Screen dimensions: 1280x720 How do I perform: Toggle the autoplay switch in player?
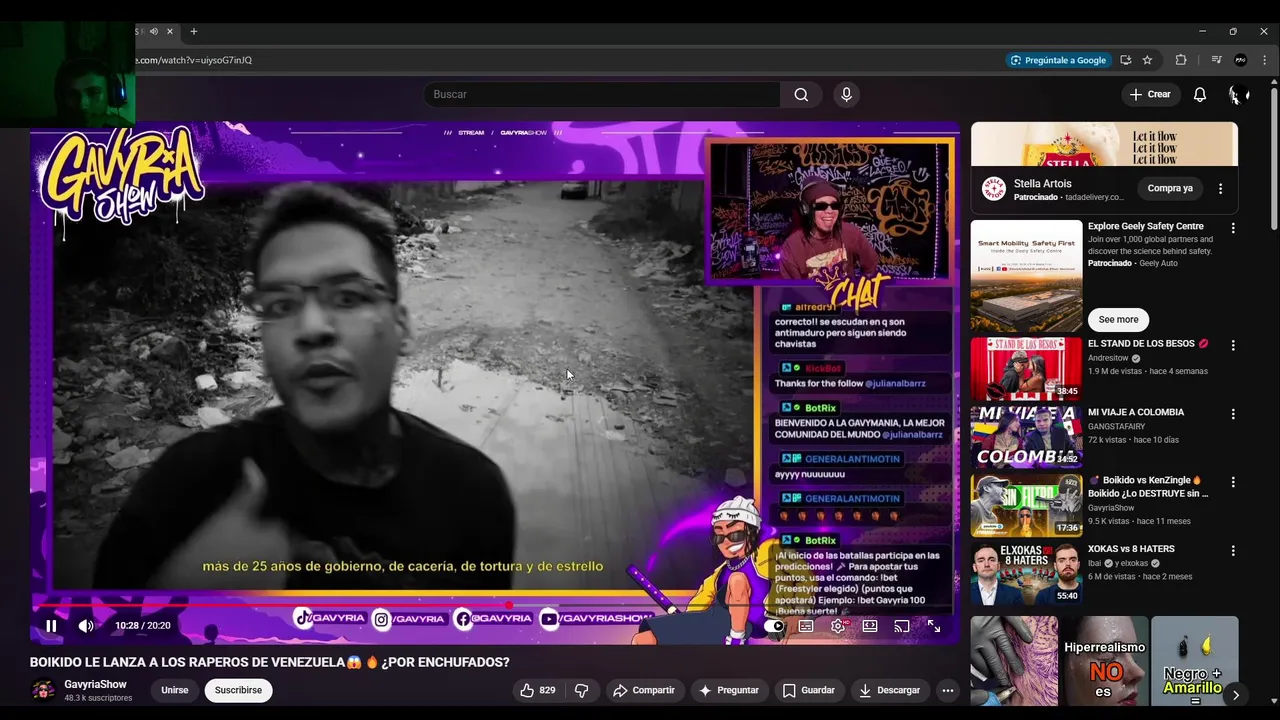pos(774,626)
